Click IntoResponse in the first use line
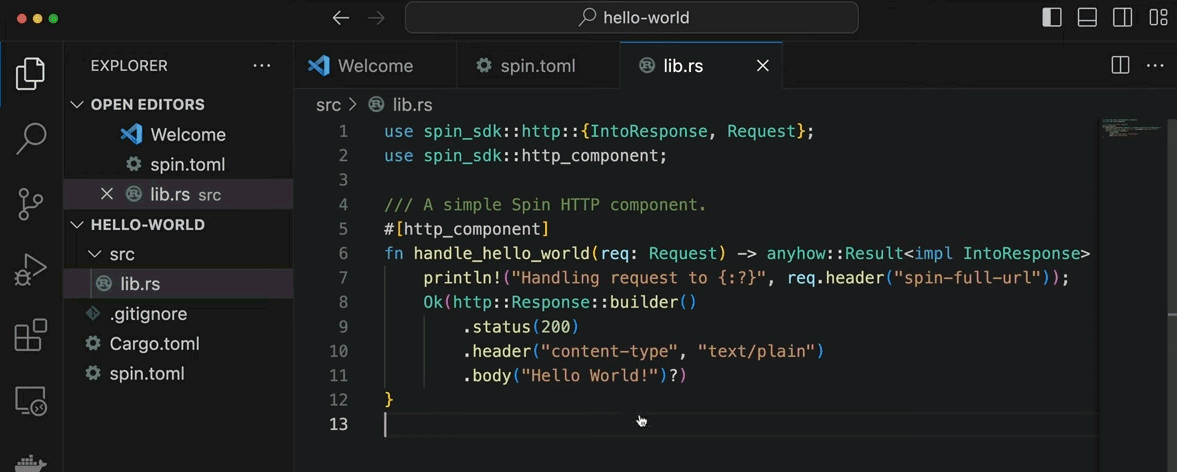 click(649, 131)
